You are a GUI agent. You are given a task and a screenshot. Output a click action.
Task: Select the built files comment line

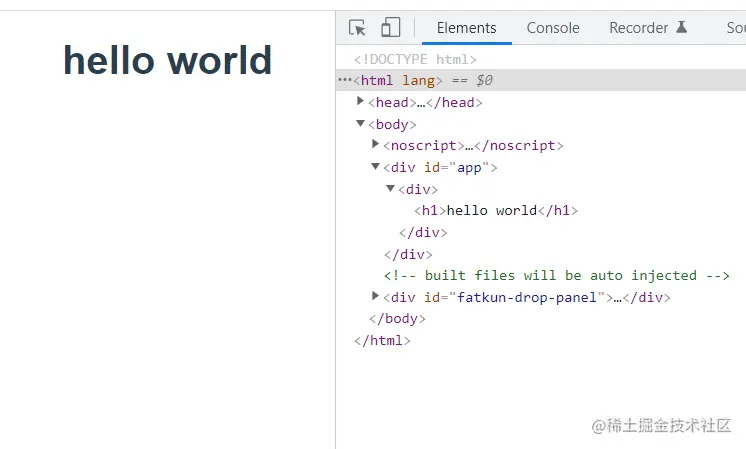click(557, 276)
